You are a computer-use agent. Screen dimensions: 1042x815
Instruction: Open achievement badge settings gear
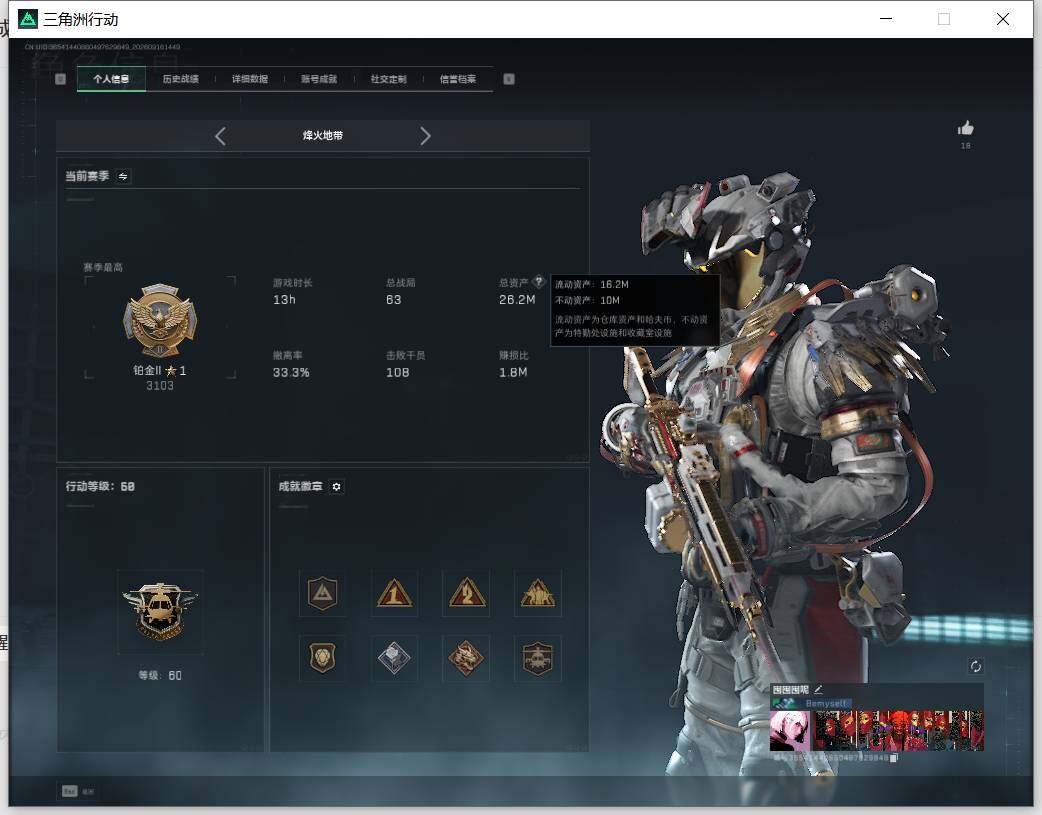coord(336,487)
